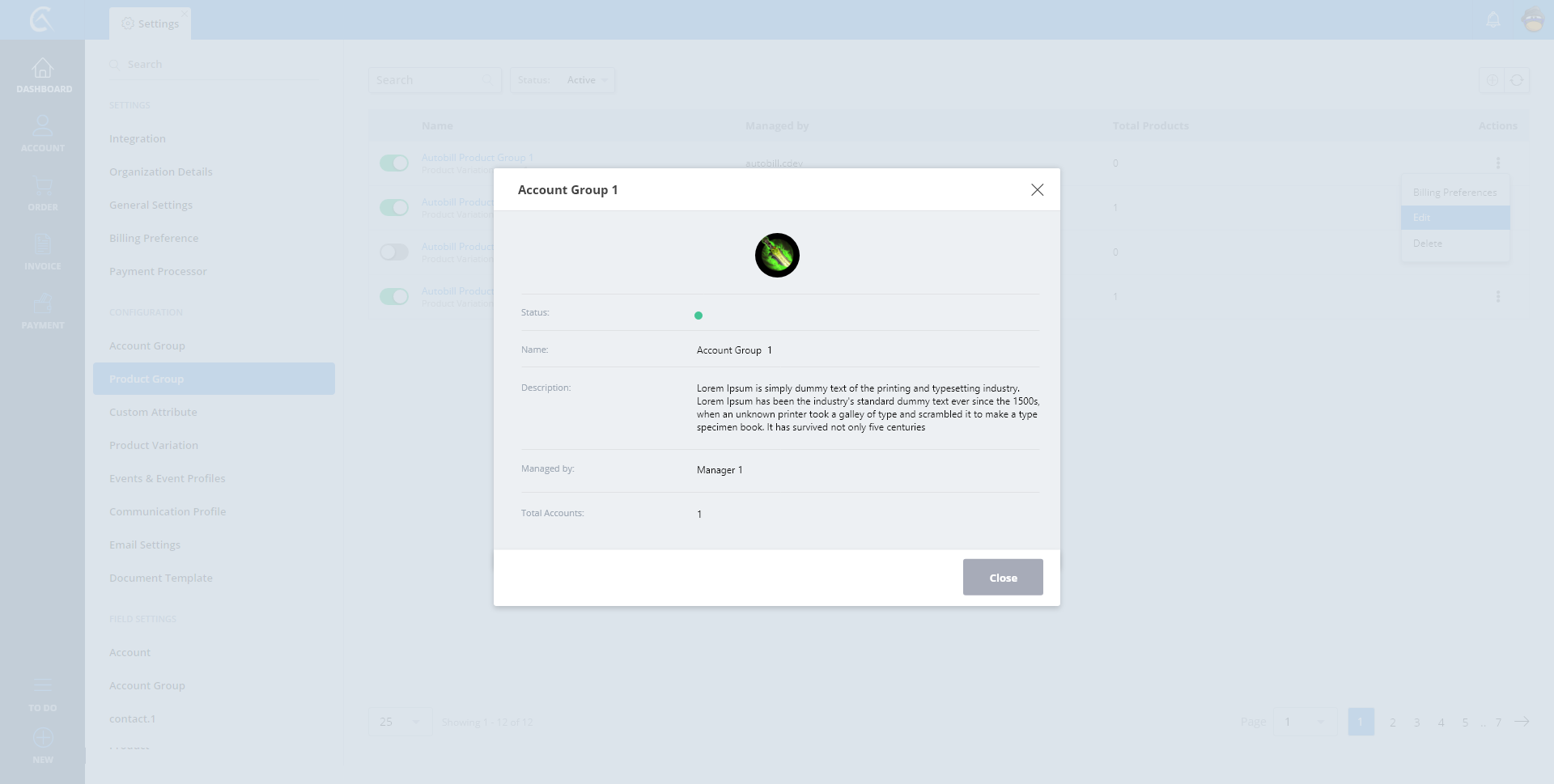Click the notification bell icon
The image size is (1554, 784).
(1493, 19)
